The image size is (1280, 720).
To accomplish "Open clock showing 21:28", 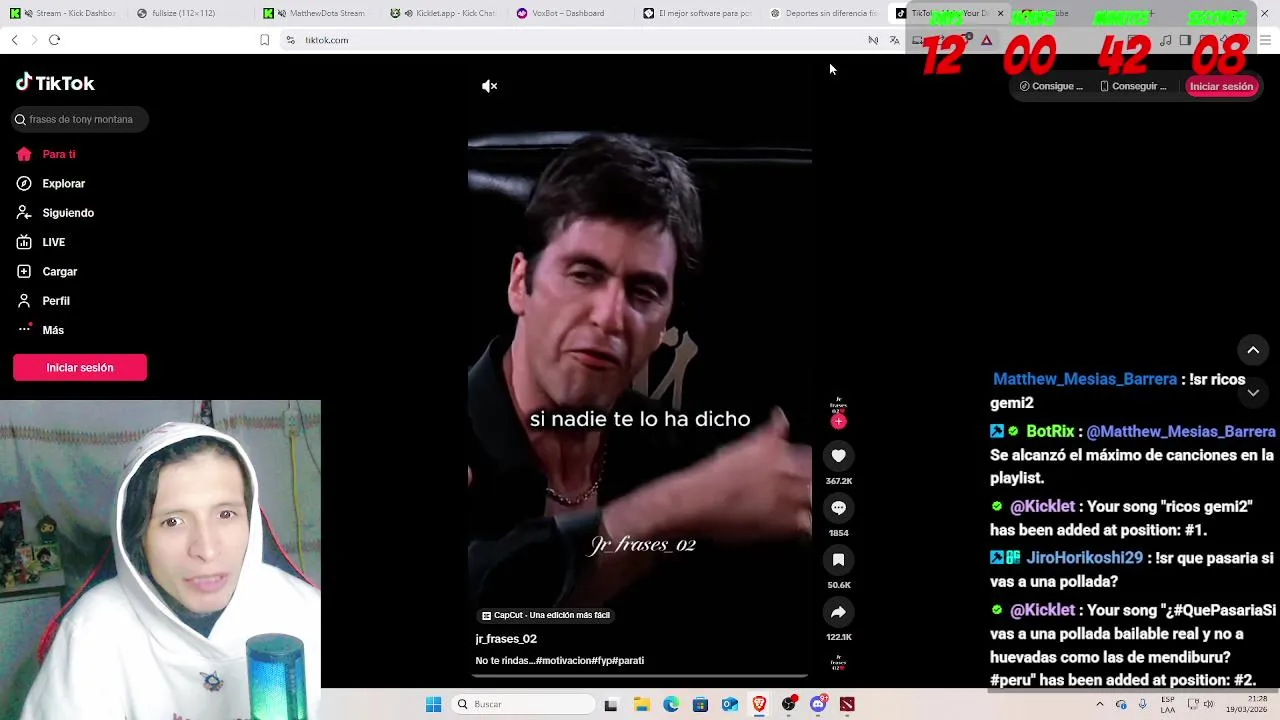I will (x=1246, y=704).
